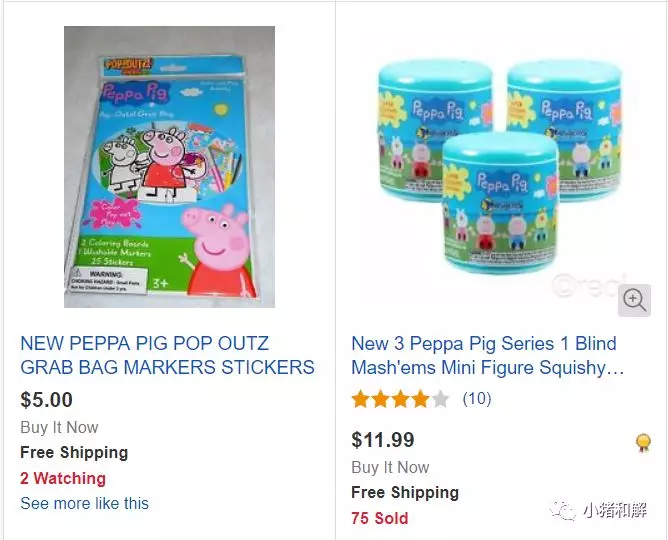Viewport: 668px width, 540px height.
Task: Click the top rated seller ribbon badge
Action: pos(643,443)
